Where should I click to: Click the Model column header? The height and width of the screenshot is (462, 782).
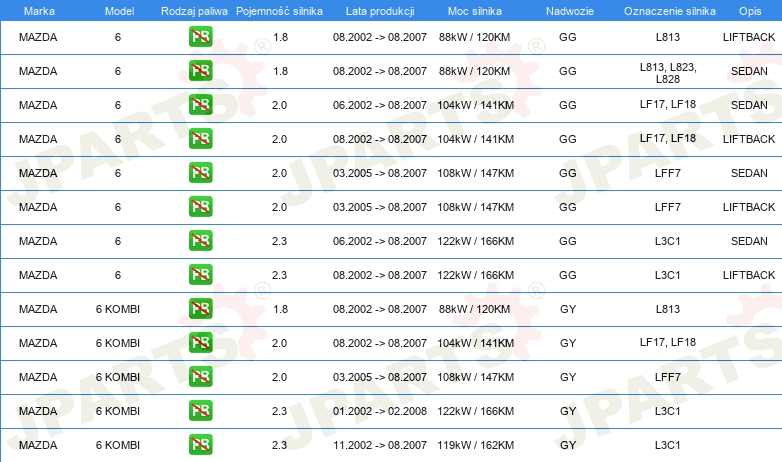[119, 11]
